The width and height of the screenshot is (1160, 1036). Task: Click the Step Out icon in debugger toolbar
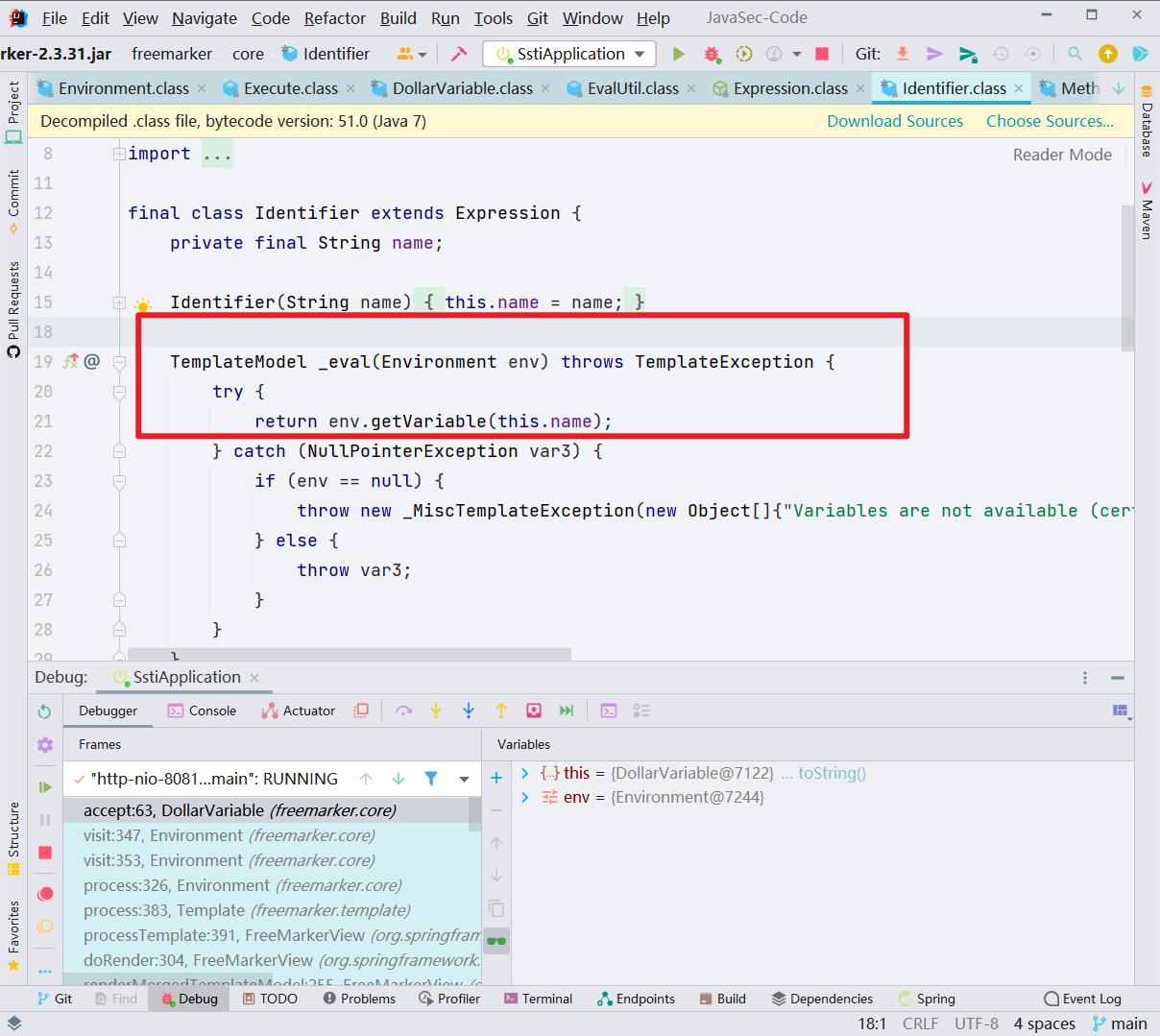tap(499, 711)
